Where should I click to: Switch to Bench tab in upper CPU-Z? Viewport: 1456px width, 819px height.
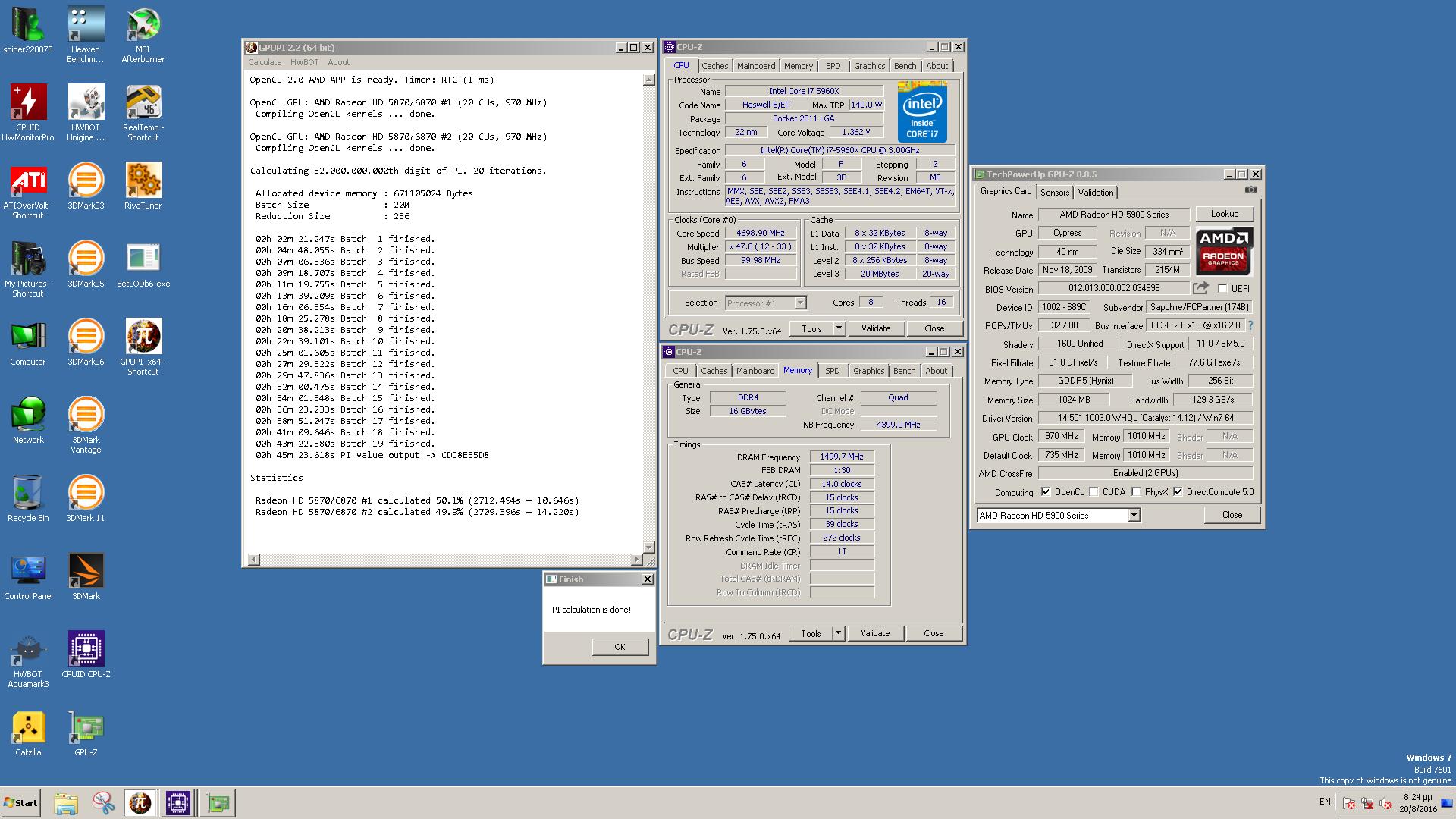[905, 66]
